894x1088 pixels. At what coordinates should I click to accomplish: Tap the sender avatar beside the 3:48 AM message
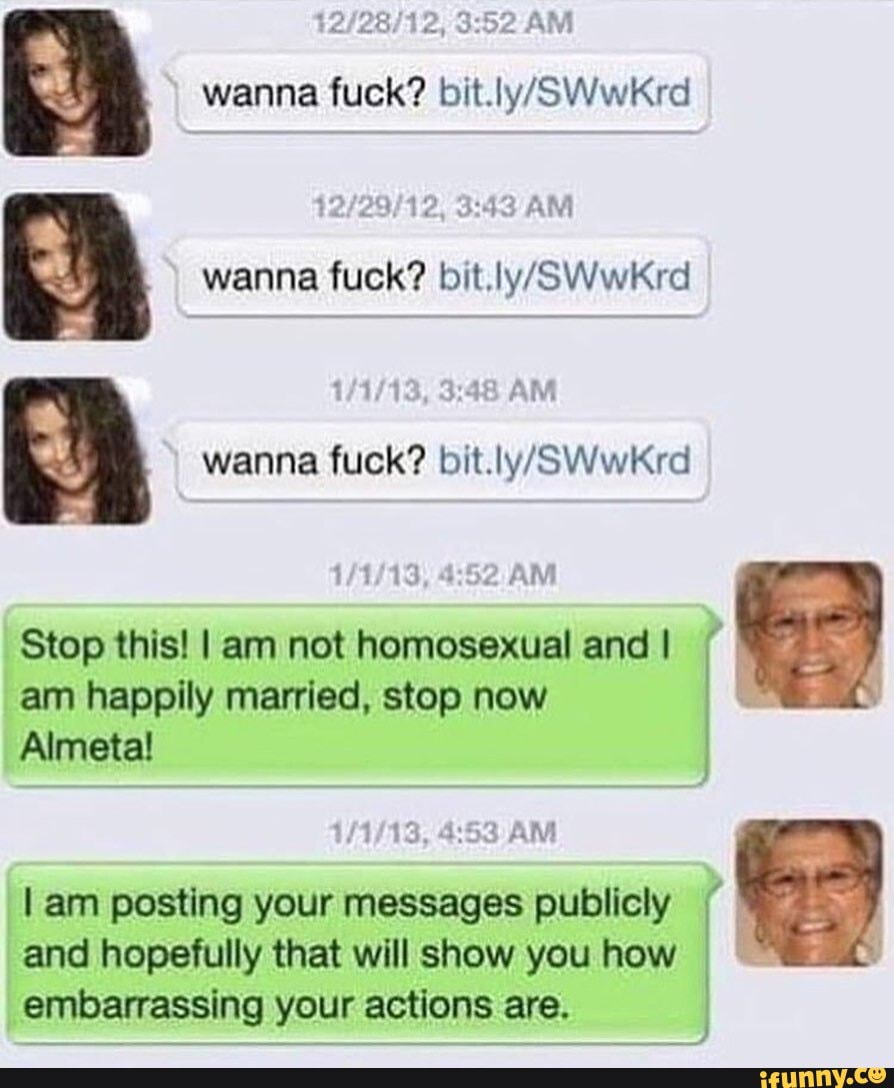(x=76, y=451)
